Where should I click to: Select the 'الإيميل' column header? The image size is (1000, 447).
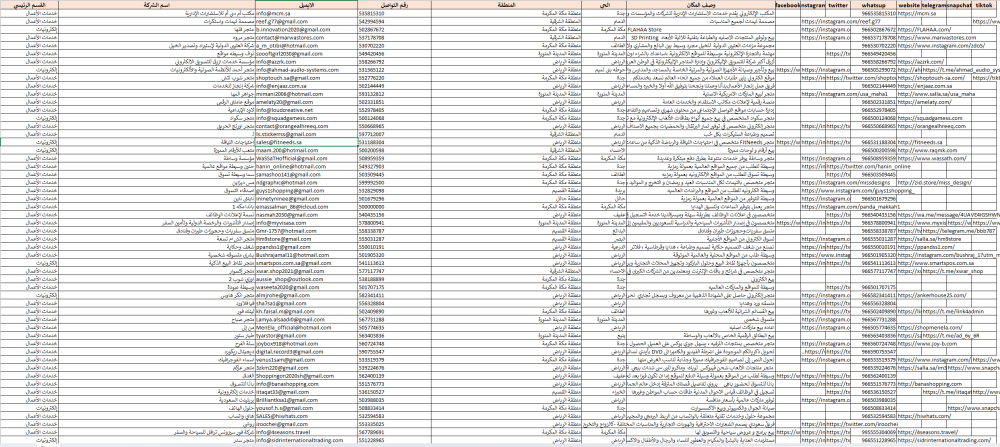pyautogui.click(x=306, y=4)
